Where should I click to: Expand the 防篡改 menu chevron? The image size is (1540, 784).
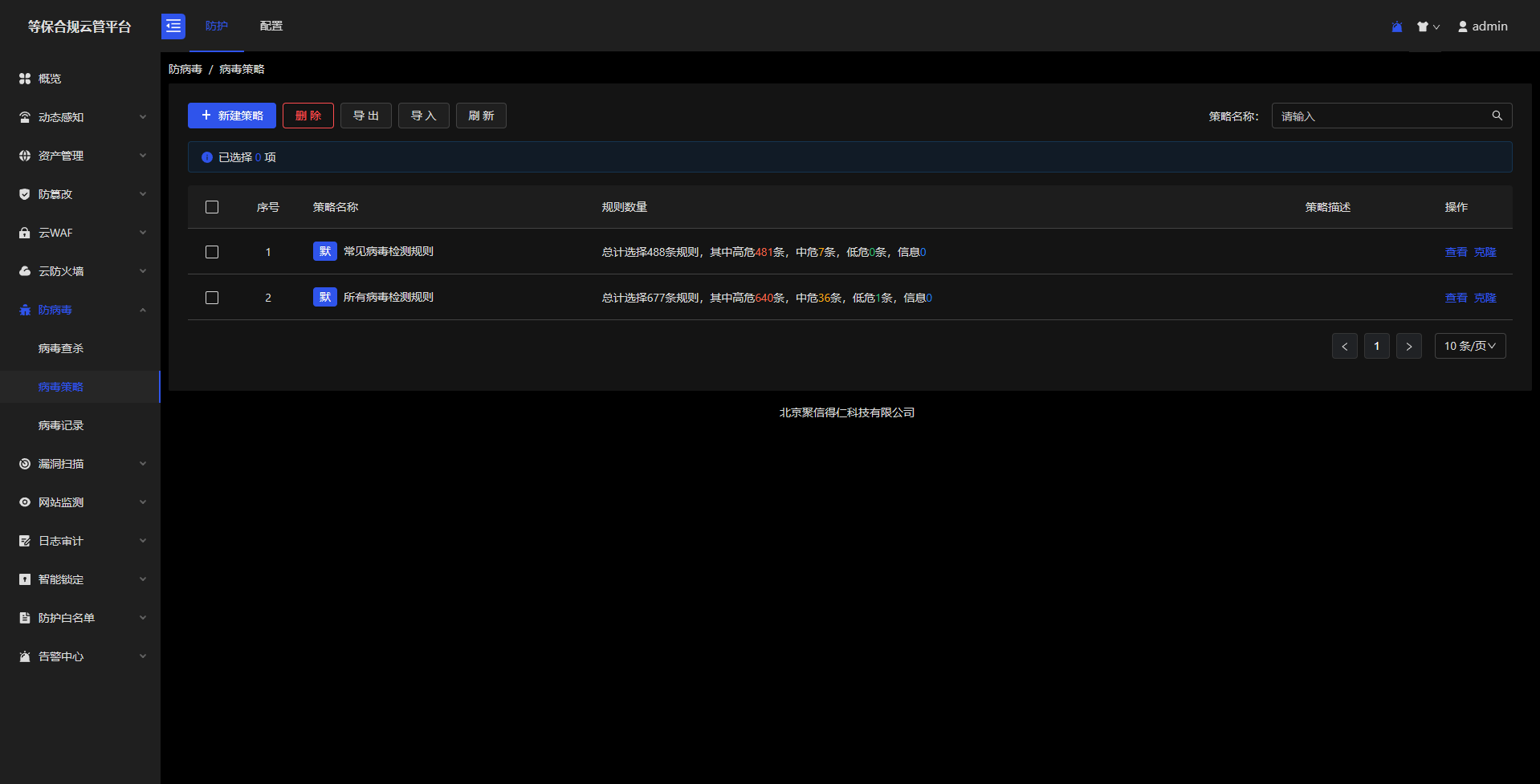coord(143,194)
